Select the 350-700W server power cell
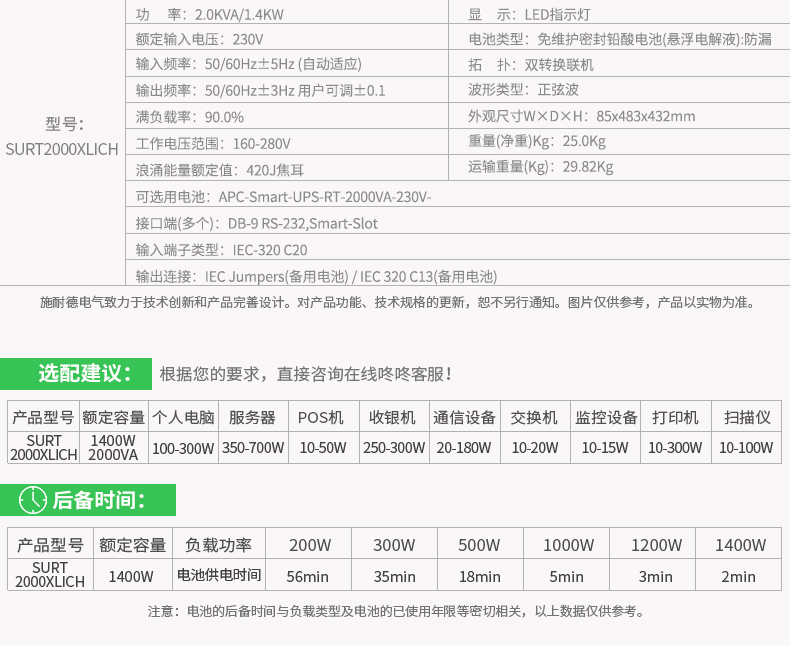 [252, 448]
